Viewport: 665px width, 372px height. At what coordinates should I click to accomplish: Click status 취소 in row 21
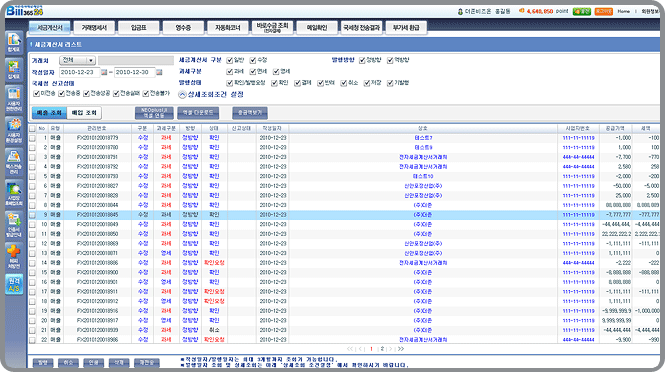pos(214,330)
